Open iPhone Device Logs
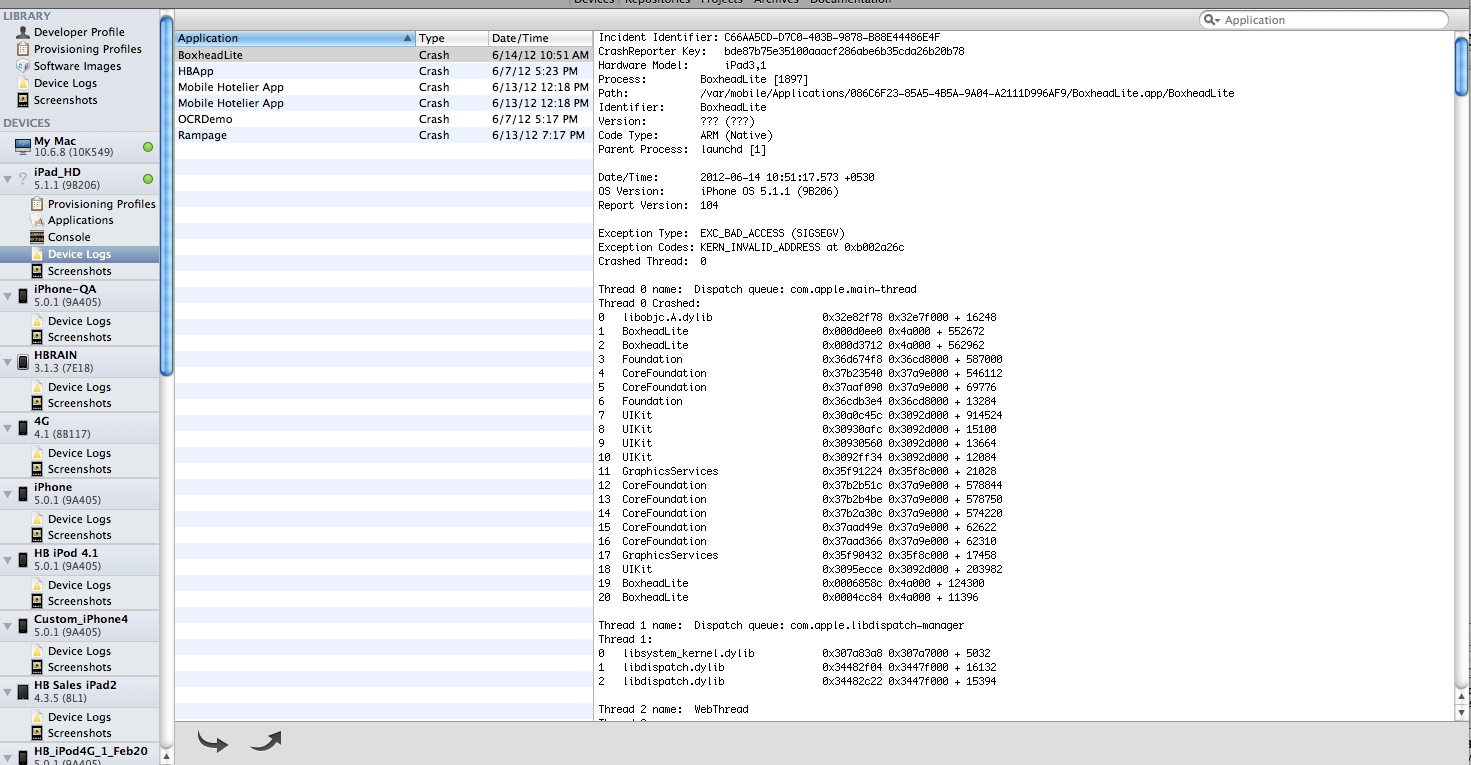This screenshot has width=1471, height=765. (79, 519)
